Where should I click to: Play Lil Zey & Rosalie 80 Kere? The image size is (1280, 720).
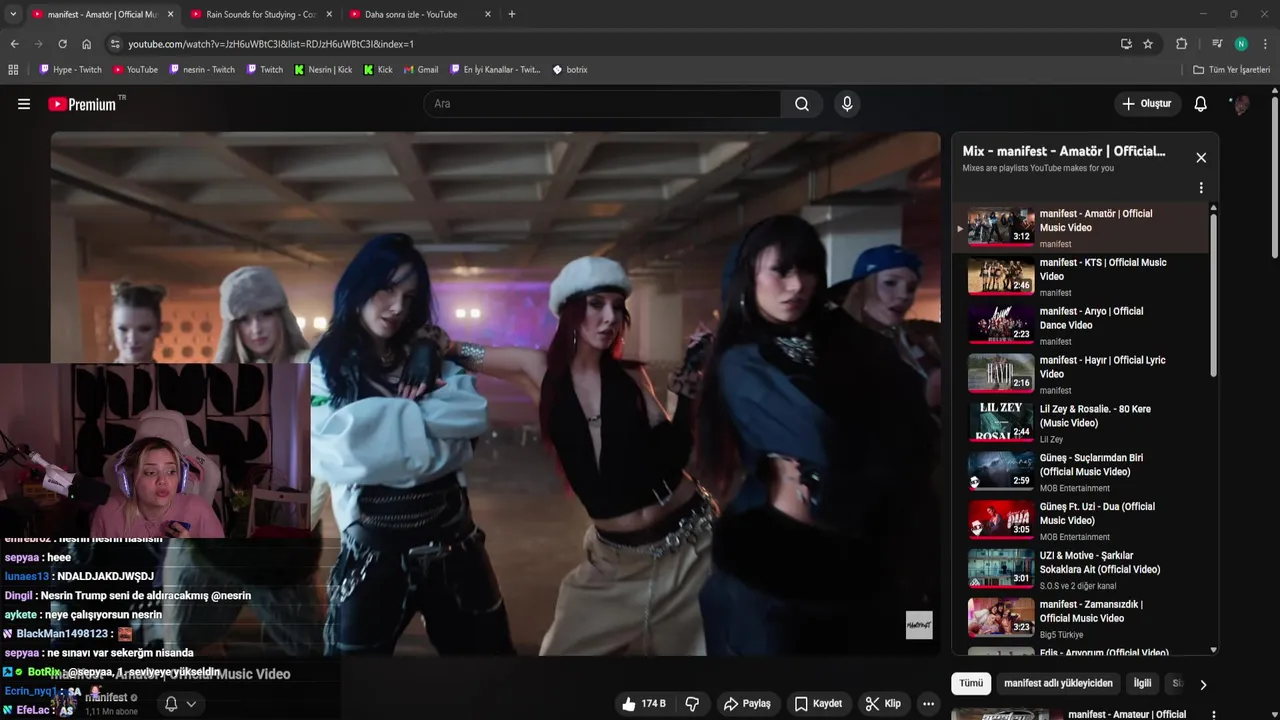(x=1080, y=423)
